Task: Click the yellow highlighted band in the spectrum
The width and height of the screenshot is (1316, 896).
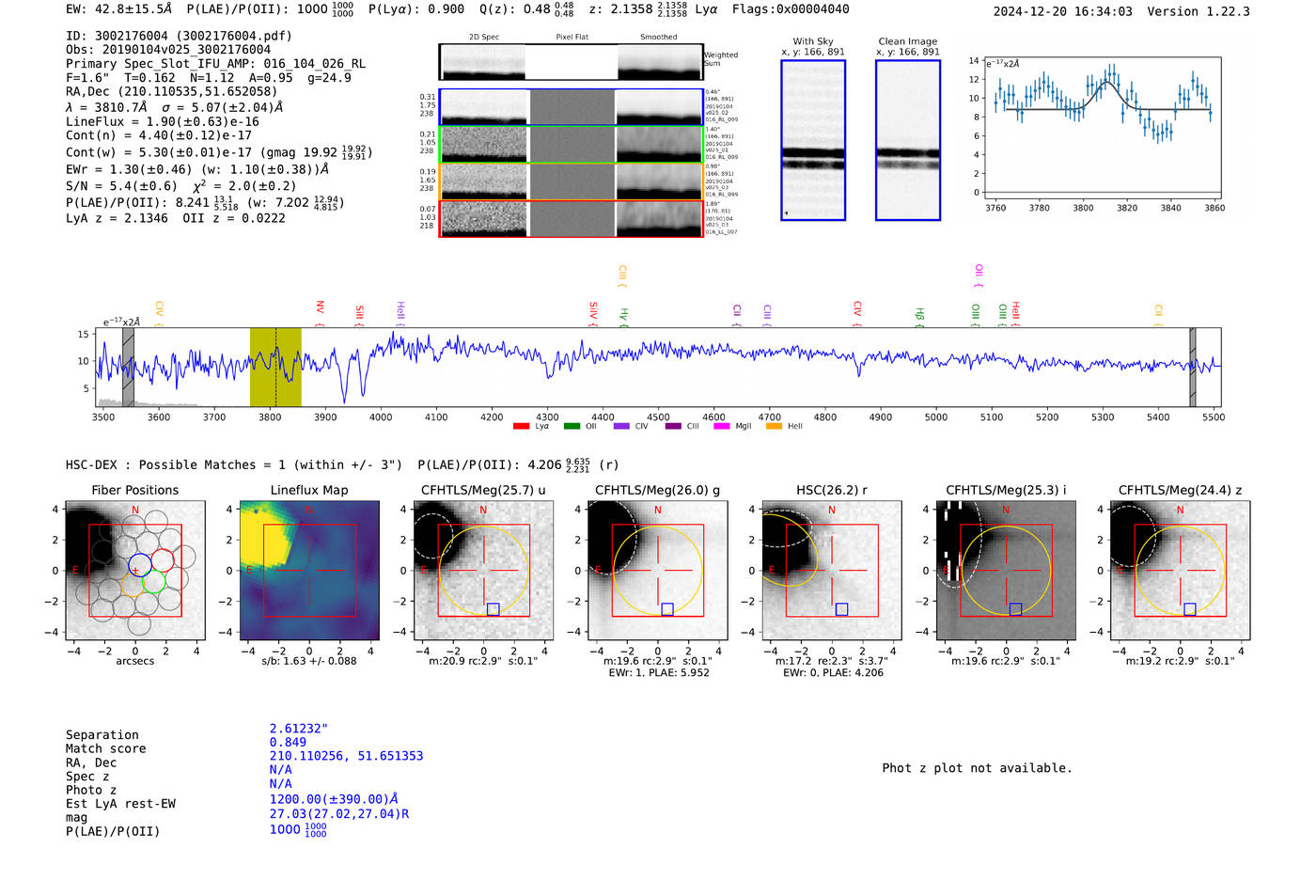Action: (x=275, y=368)
